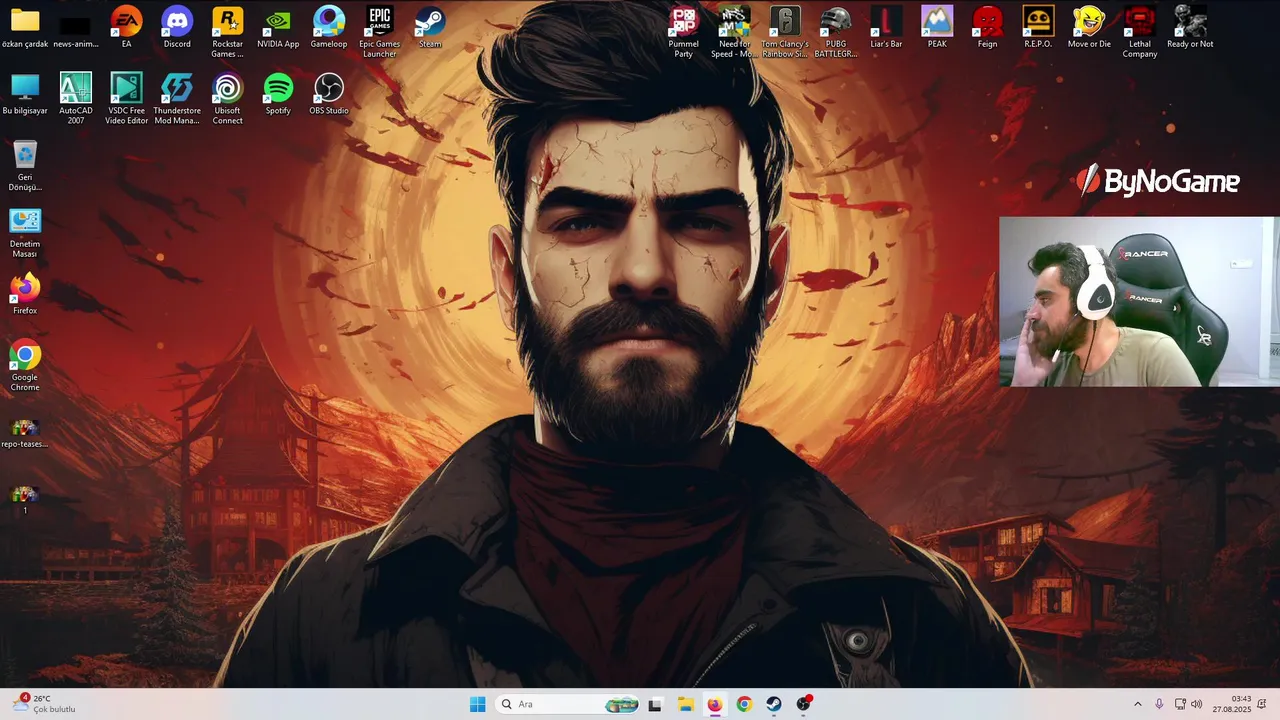Open the NVIDIA App shortcut
This screenshot has height=720, width=1280.
pyautogui.click(x=278, y=28)
